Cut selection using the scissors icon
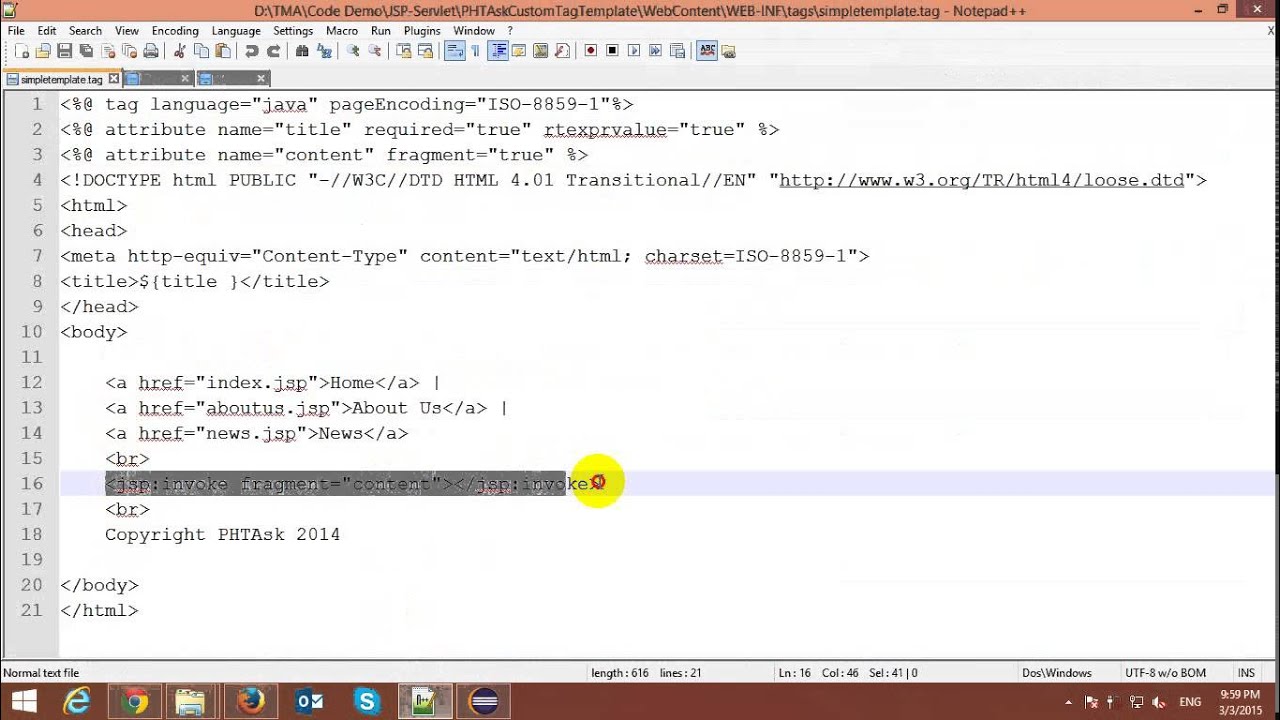 [x=180, y=51]
